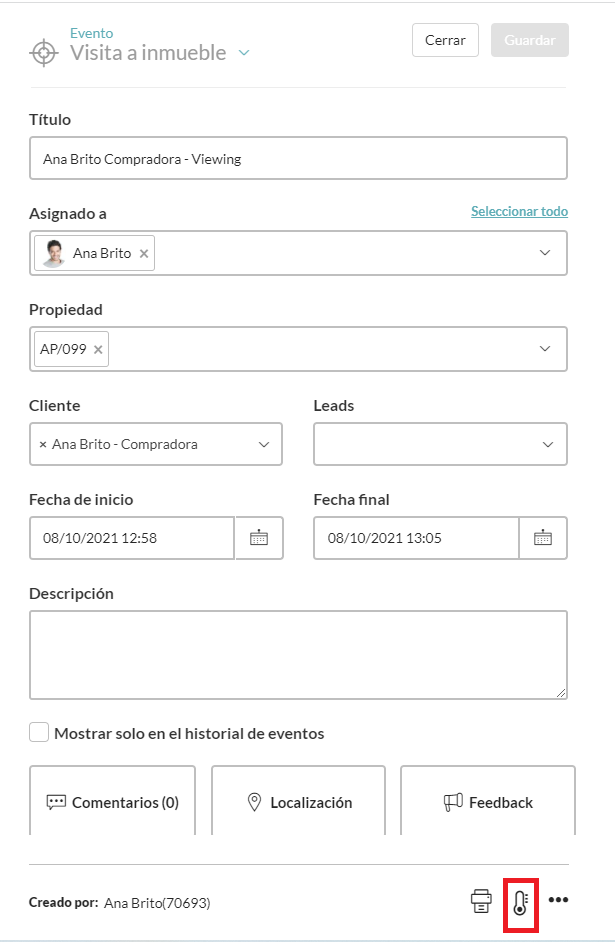Switch to the Localización tab
The width and height of the screenshot is (615, 942).
pyautogui.click(x=298, y=802)
